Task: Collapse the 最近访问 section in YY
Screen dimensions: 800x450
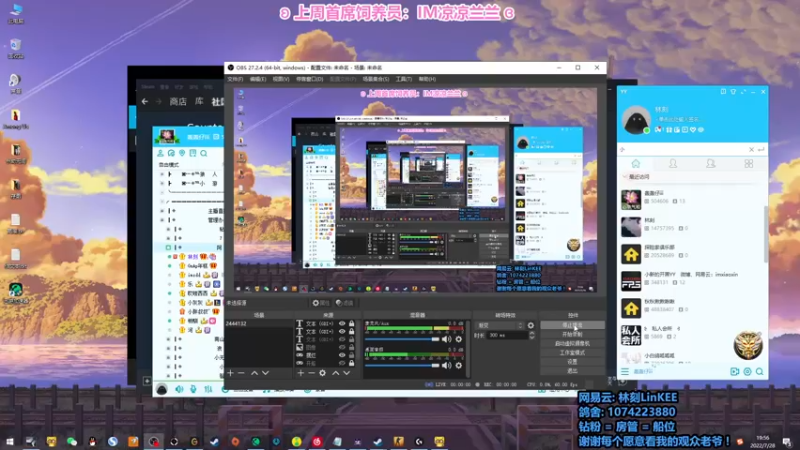Action: pyautogui.click(x=626, y=177)
